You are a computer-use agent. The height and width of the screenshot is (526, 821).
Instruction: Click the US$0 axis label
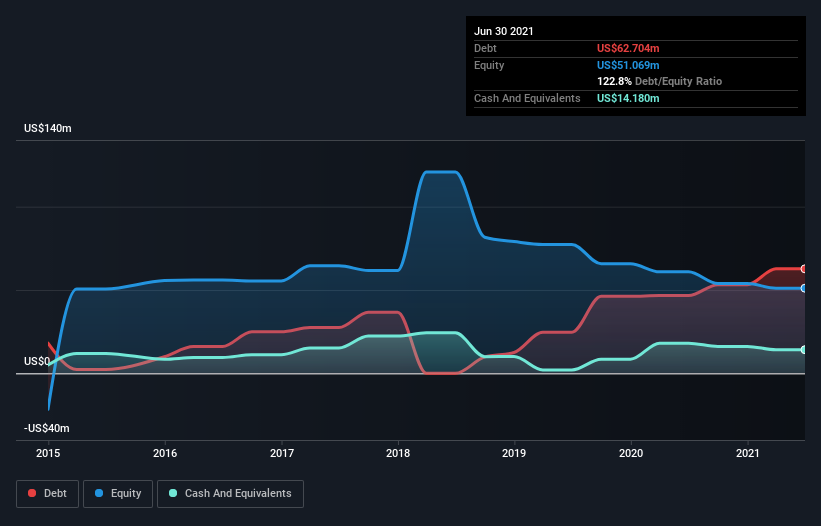[37, 361]
